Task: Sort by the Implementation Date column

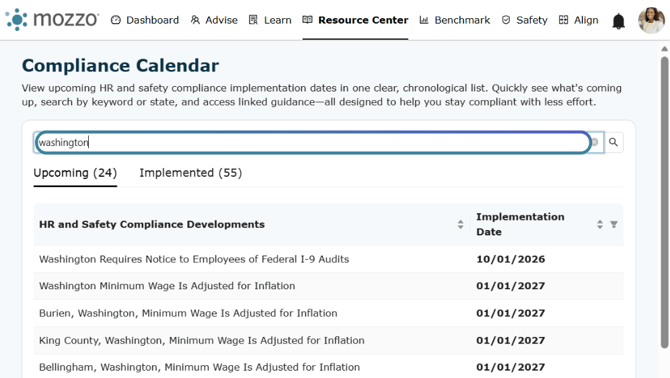Action: tap(600, 224)
